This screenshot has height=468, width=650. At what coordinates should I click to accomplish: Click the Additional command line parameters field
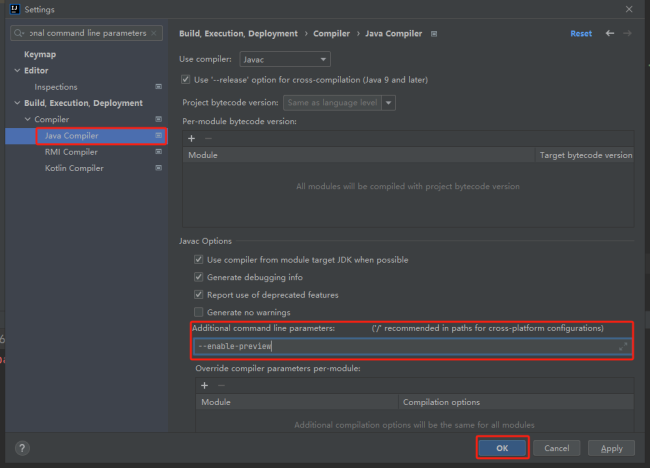412,346
